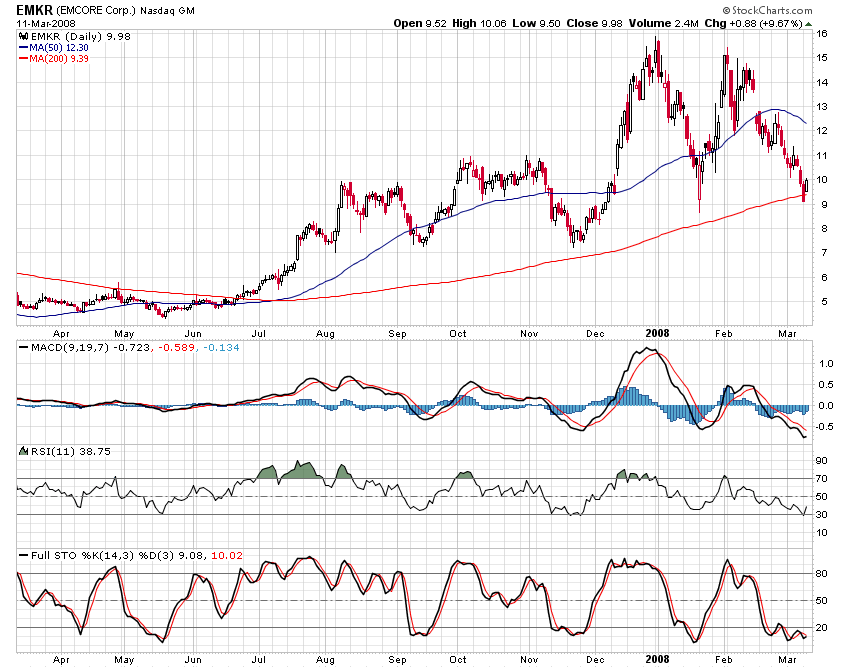Screen dimensions: 850x668
Task: Click the black MACD line icon
Action: [x=23, y=347]
